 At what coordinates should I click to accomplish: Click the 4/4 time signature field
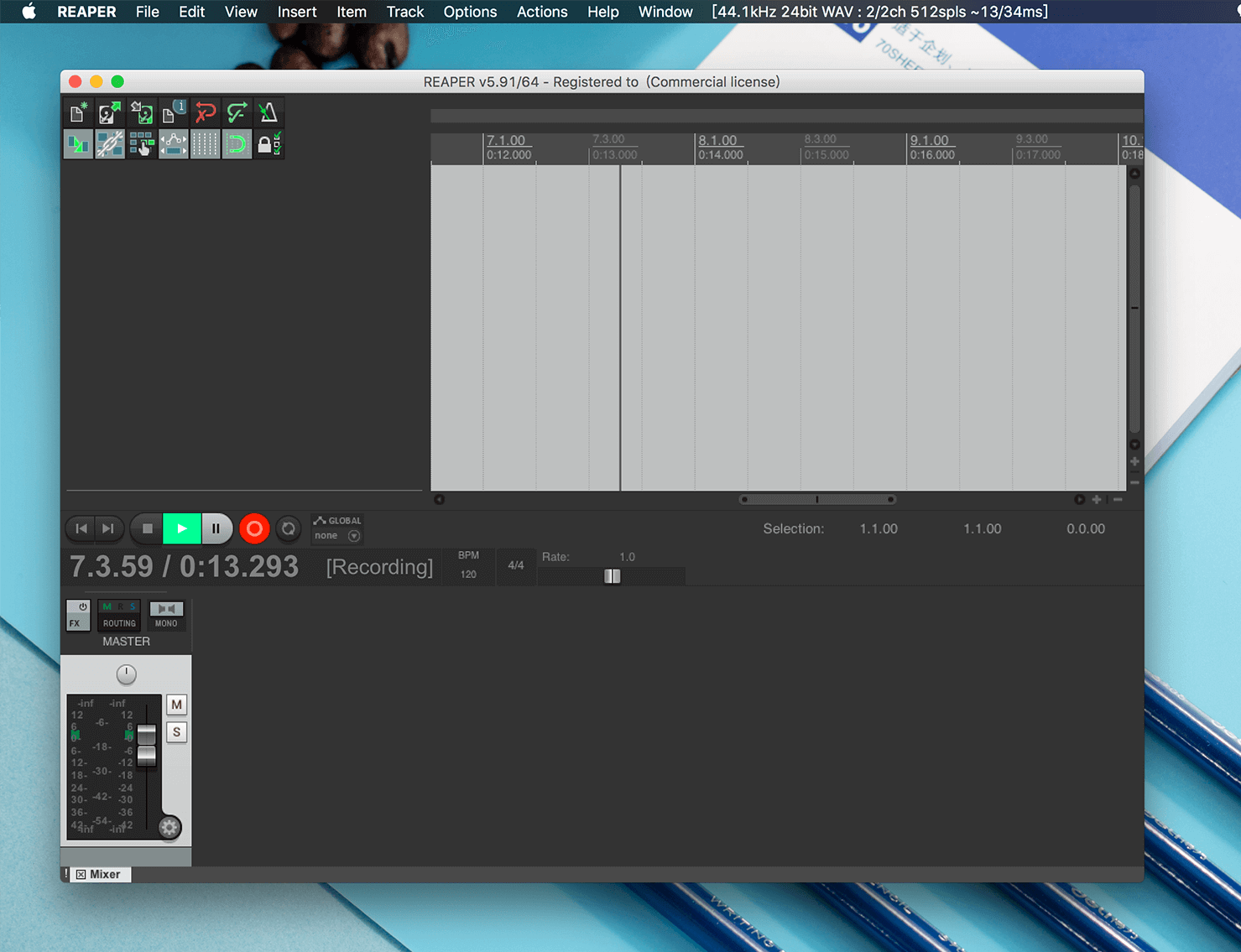click(x=516, y=565)
